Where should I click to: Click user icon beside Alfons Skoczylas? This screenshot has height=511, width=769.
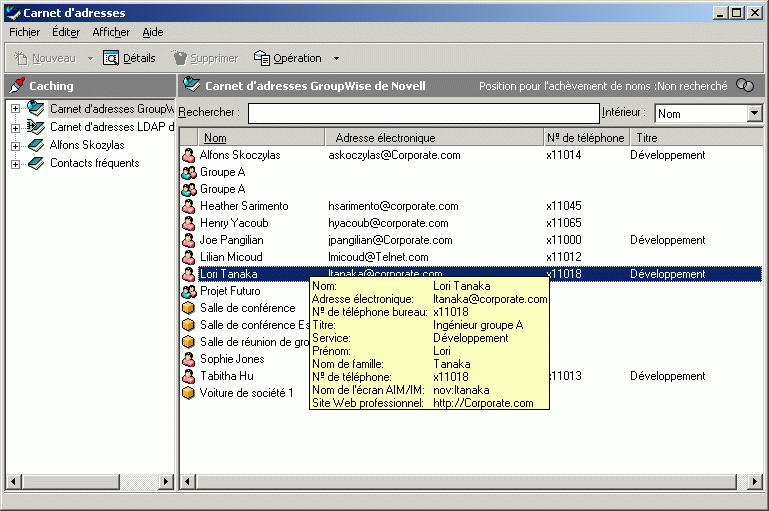(189, 155)
